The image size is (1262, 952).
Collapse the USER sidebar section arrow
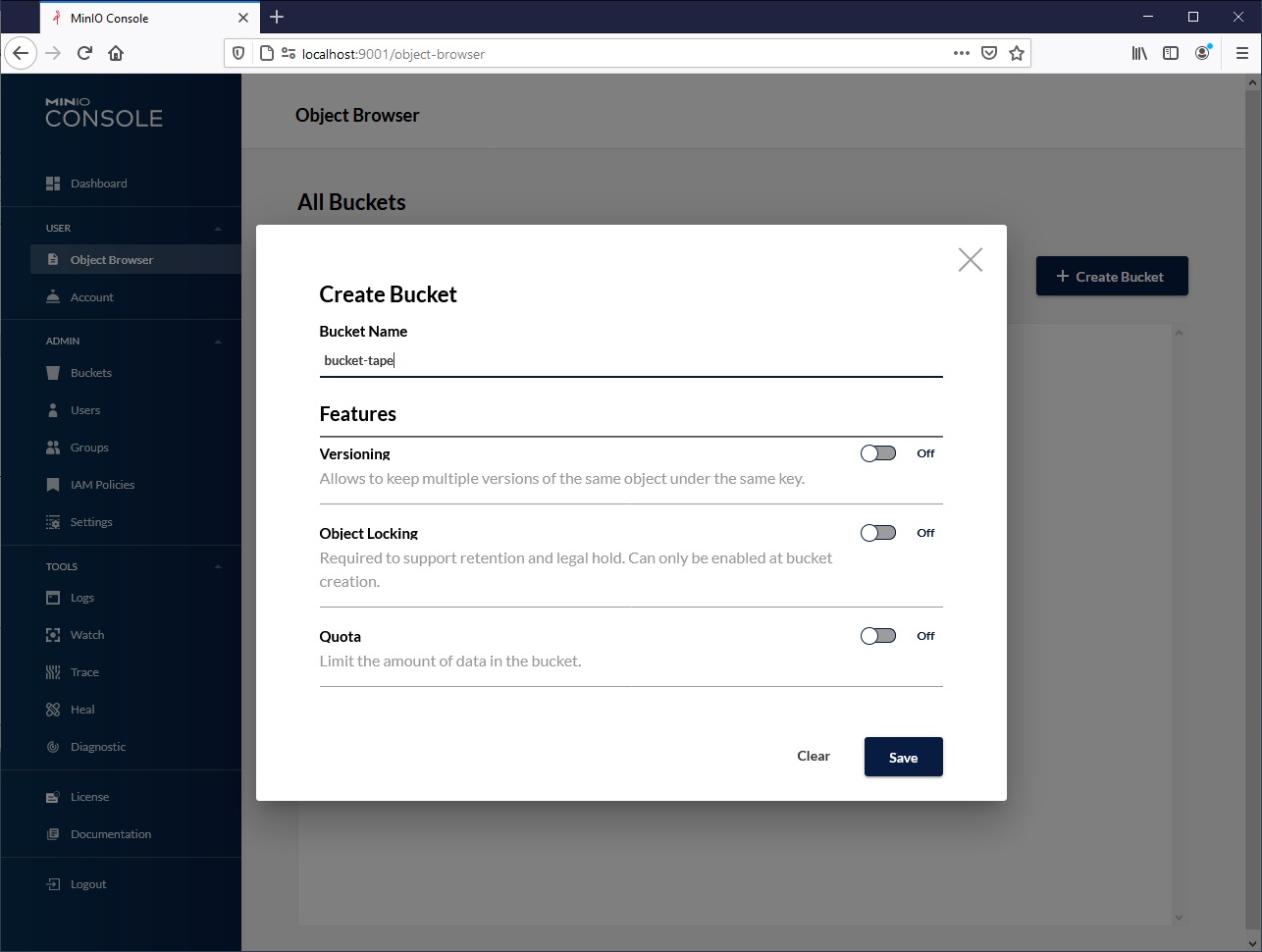(218, 229)
